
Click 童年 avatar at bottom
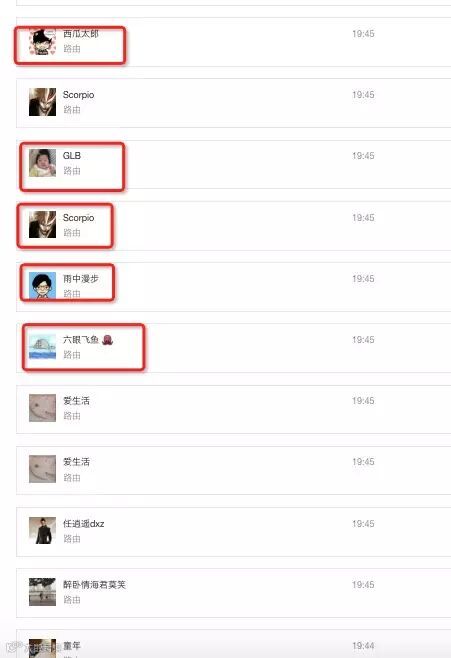[42, 648]
